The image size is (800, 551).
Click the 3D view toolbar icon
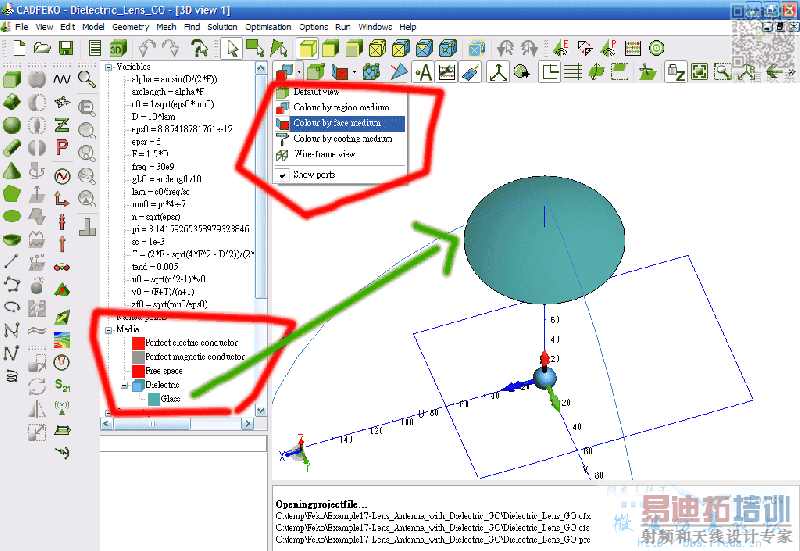coord(118,48)
